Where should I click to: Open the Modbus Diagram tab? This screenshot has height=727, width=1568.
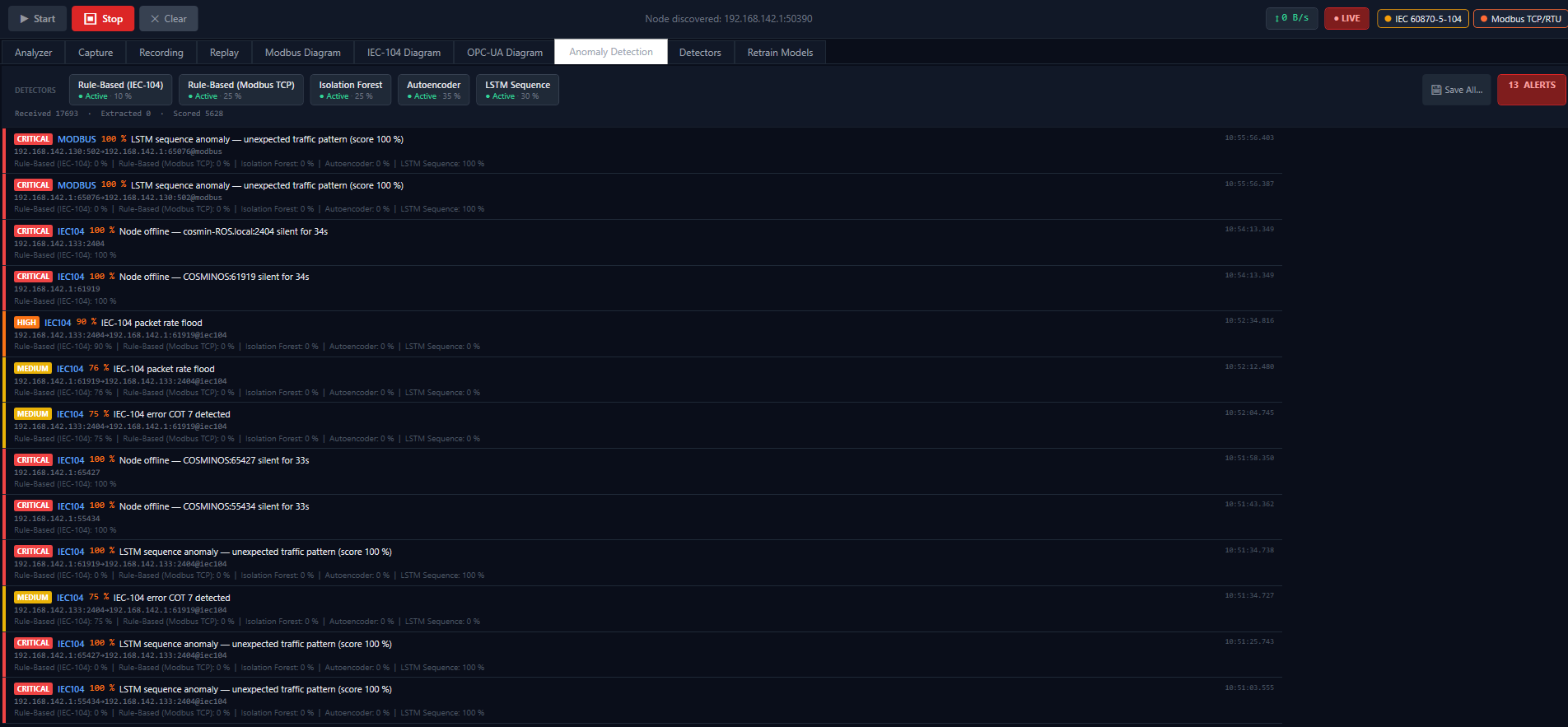(x=303, y=52)
